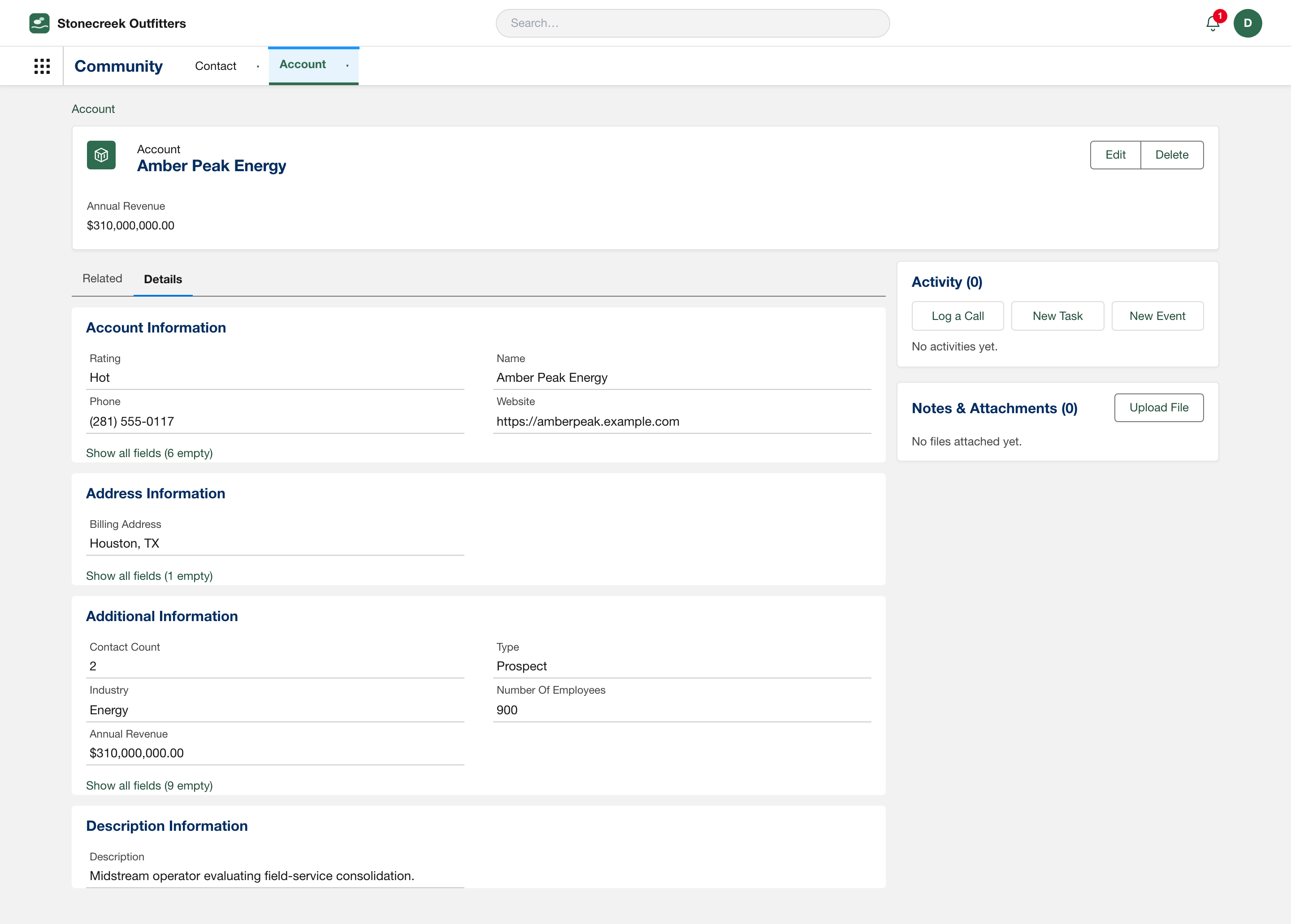
Task: Click the Contact Count value 2
Action: coord(93,666)
